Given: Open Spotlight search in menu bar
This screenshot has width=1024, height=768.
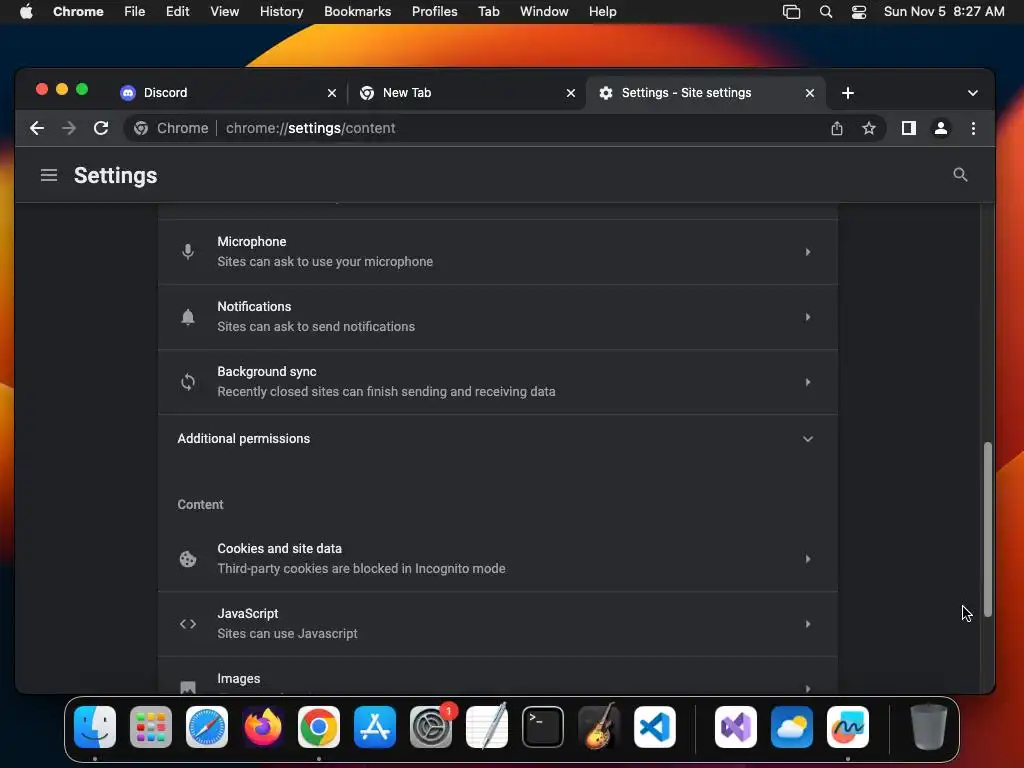Looking at the screenshot, I should tap(825, 12).
